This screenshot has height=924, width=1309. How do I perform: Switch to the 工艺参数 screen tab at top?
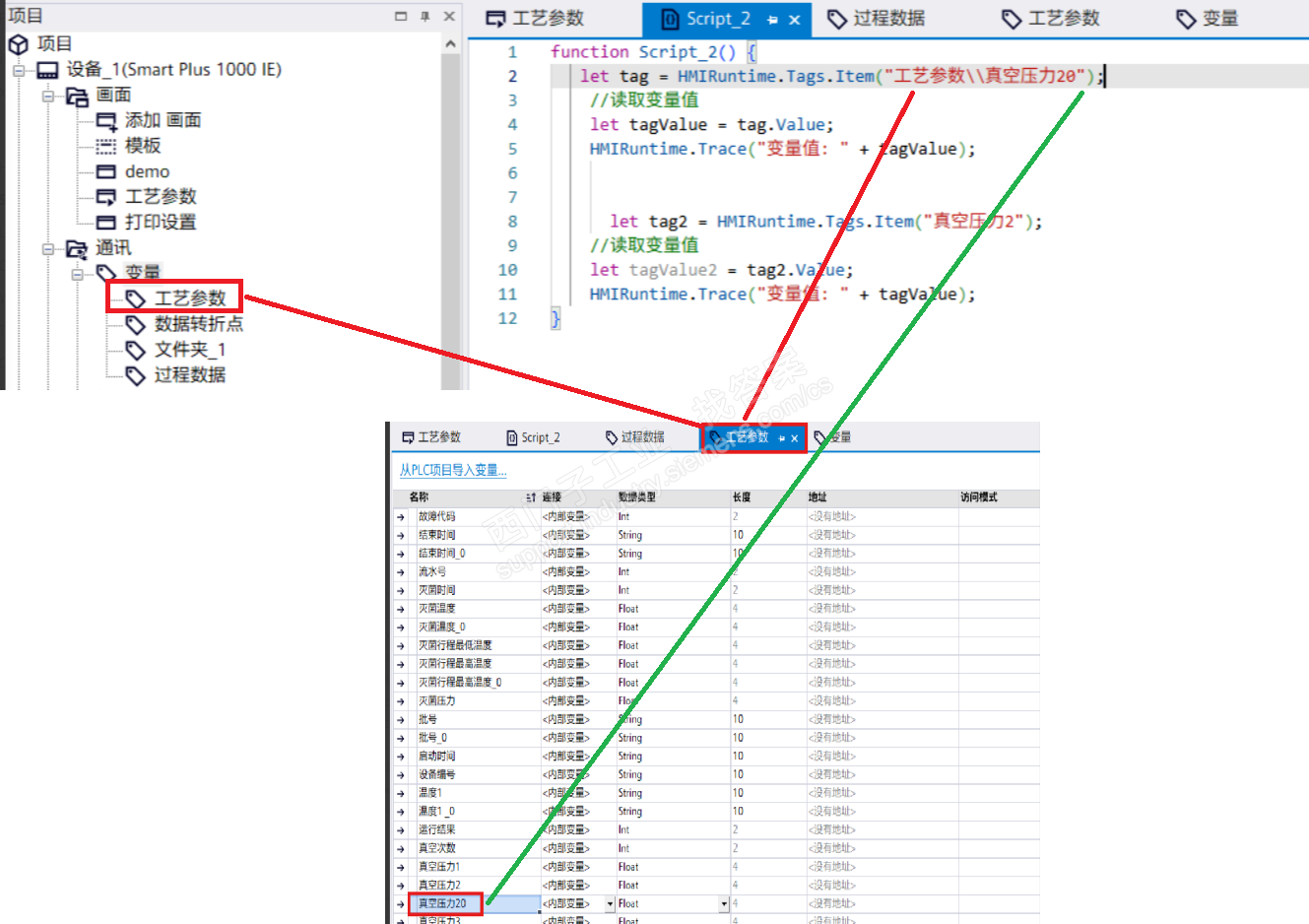(537, 19)
